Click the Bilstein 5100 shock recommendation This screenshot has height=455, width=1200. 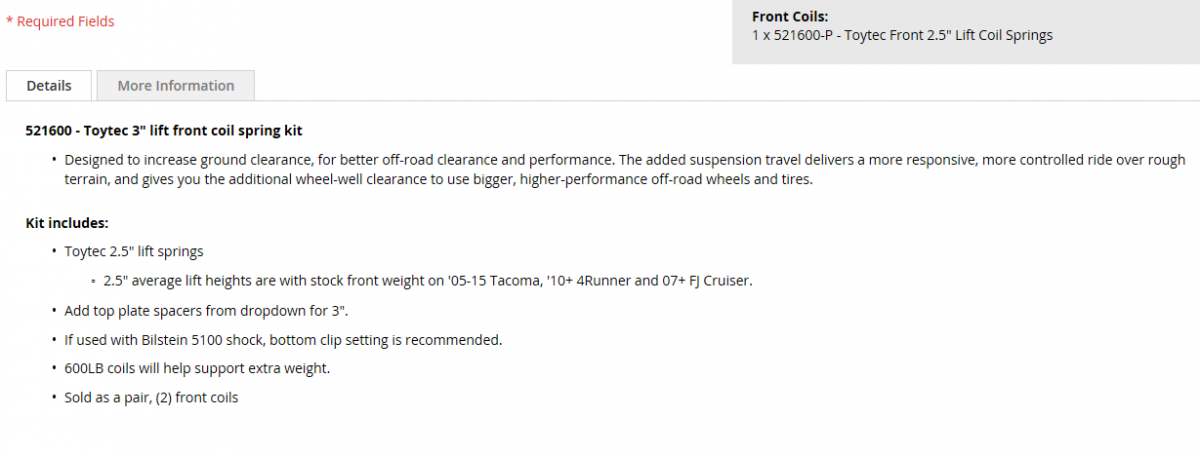click(283, 339)
